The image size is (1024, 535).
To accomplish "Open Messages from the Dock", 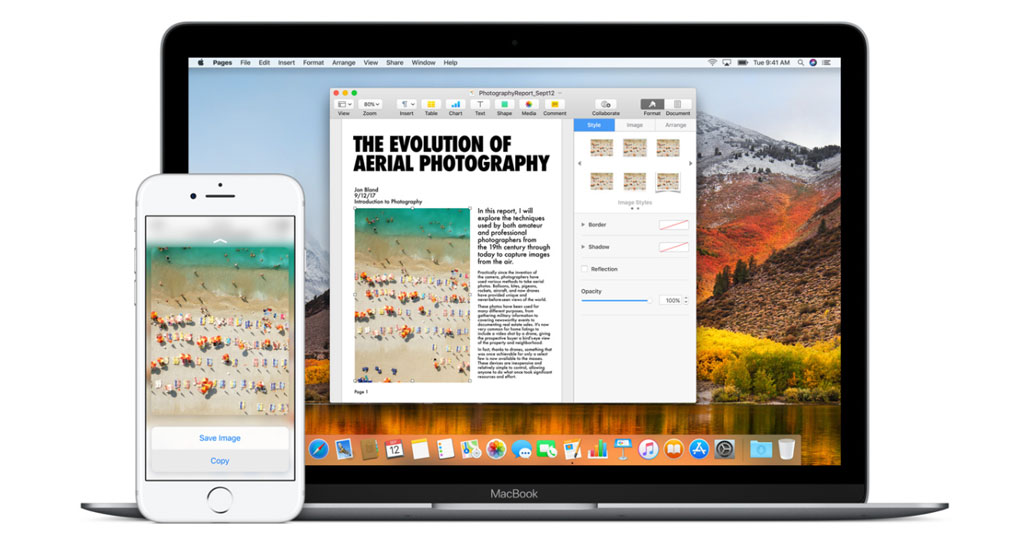I will coord(522,449).
